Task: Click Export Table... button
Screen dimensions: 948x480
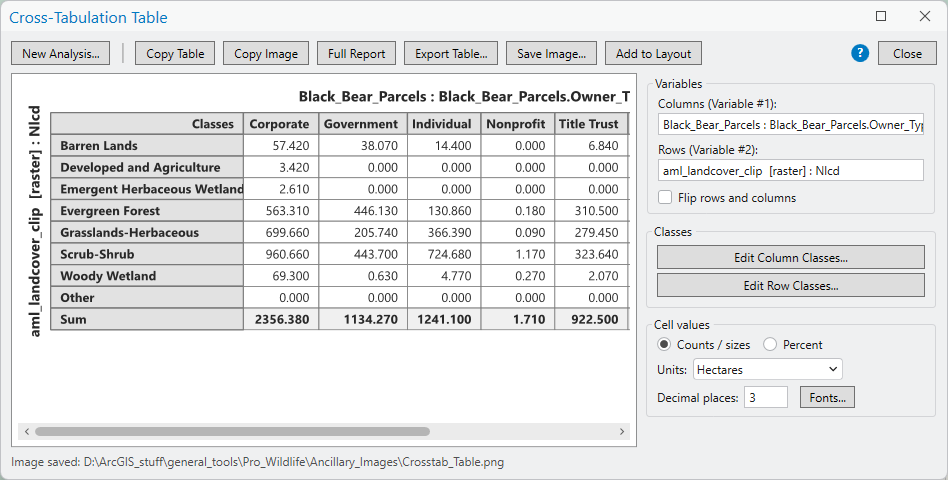Action: pos(451,53)
